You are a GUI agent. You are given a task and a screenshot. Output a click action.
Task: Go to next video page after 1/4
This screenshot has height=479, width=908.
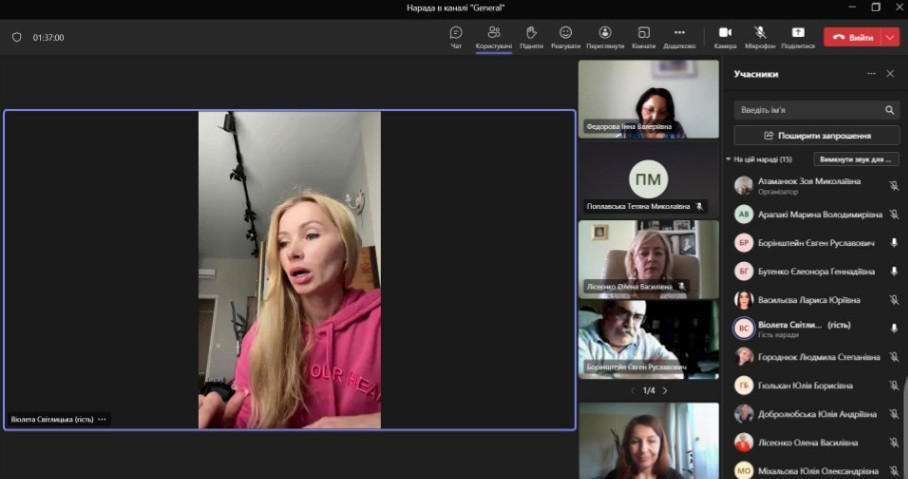coord(665,390)
